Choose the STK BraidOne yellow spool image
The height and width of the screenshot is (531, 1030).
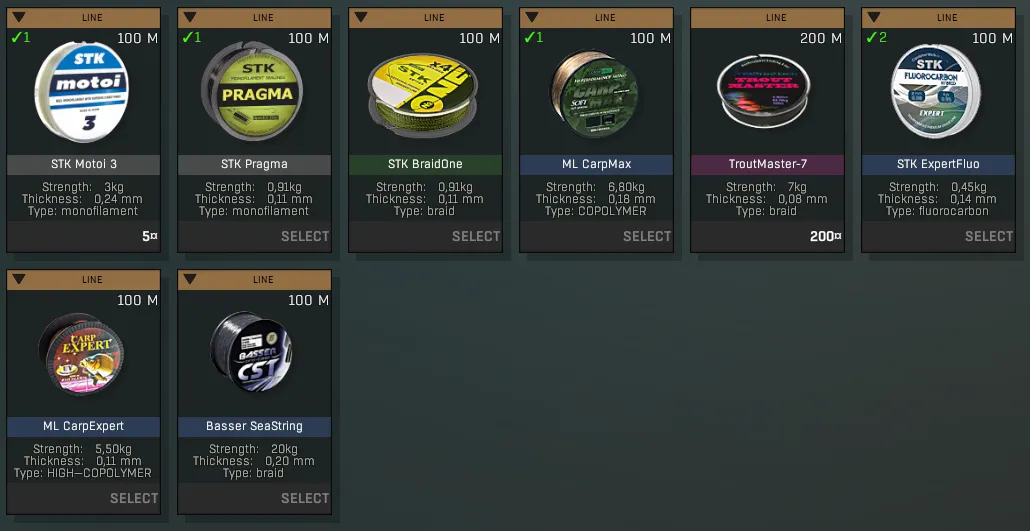422,91
